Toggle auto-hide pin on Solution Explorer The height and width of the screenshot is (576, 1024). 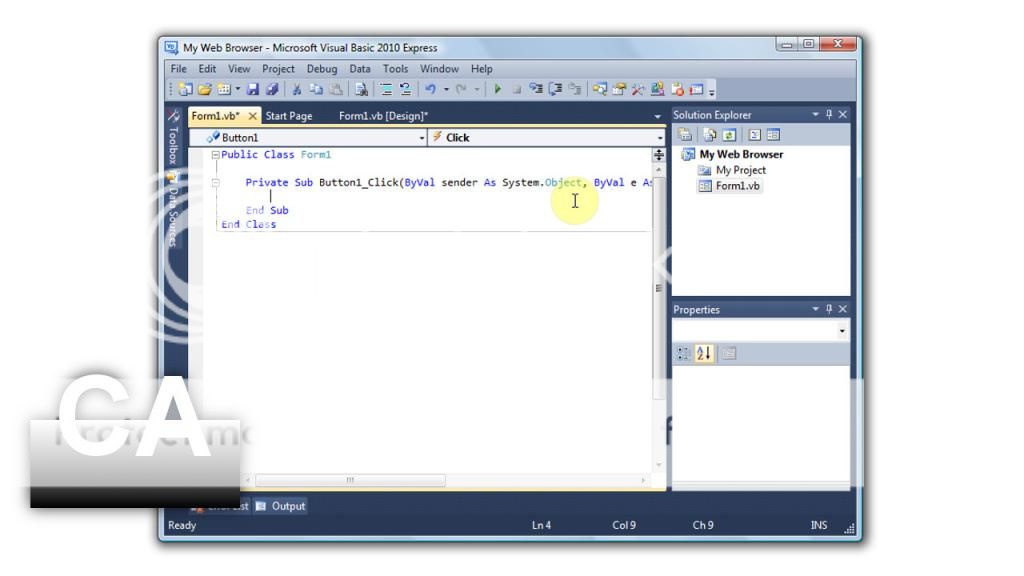(x=828, y=115)
